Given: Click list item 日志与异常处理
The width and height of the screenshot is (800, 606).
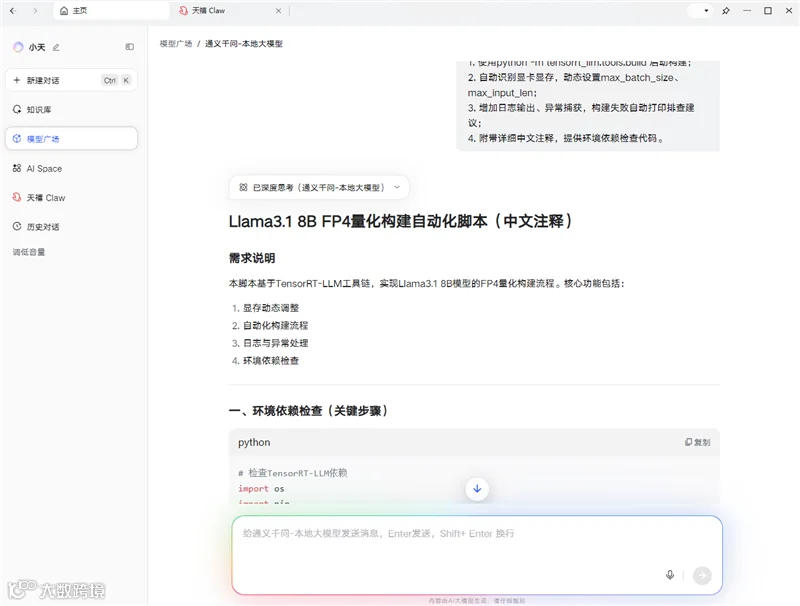Looking at the screenshot, I should click(x=275, y=343).
